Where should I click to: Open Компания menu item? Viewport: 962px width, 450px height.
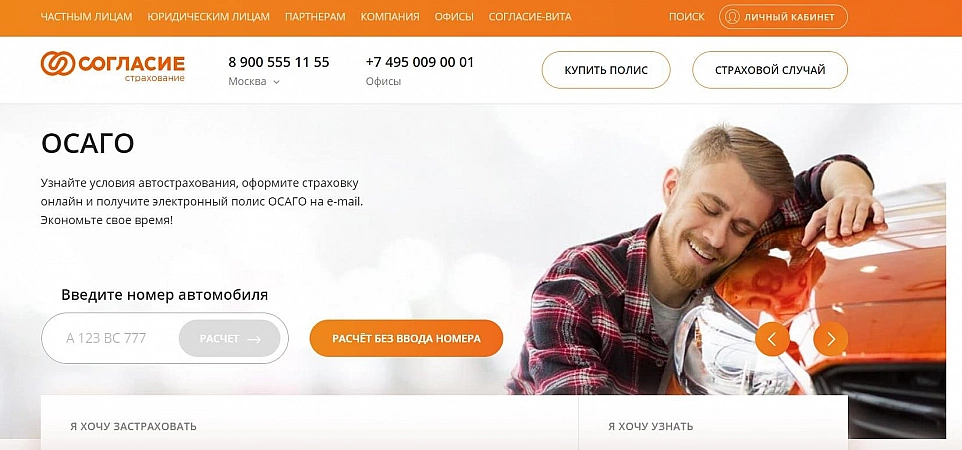(x=390, y=17)
